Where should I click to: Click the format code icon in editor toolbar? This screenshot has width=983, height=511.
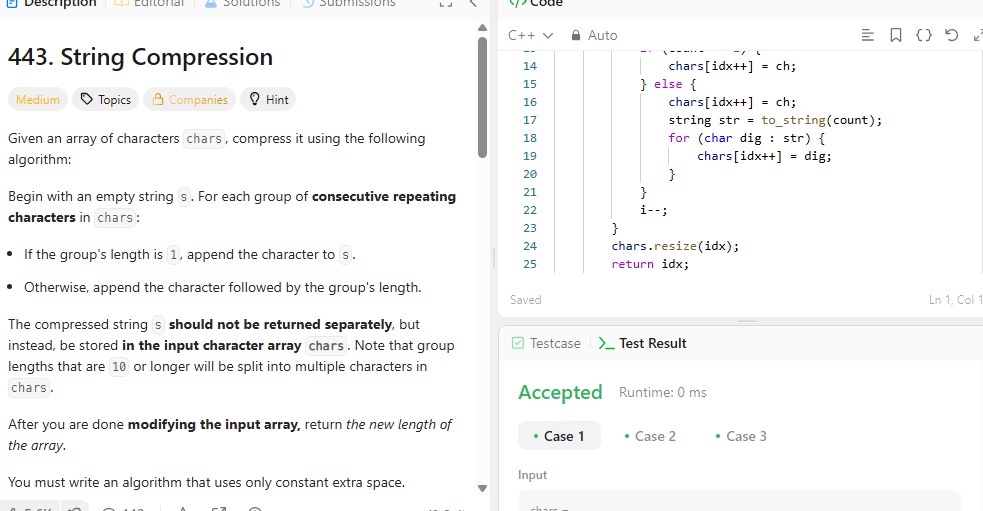(x=868, y=35)
